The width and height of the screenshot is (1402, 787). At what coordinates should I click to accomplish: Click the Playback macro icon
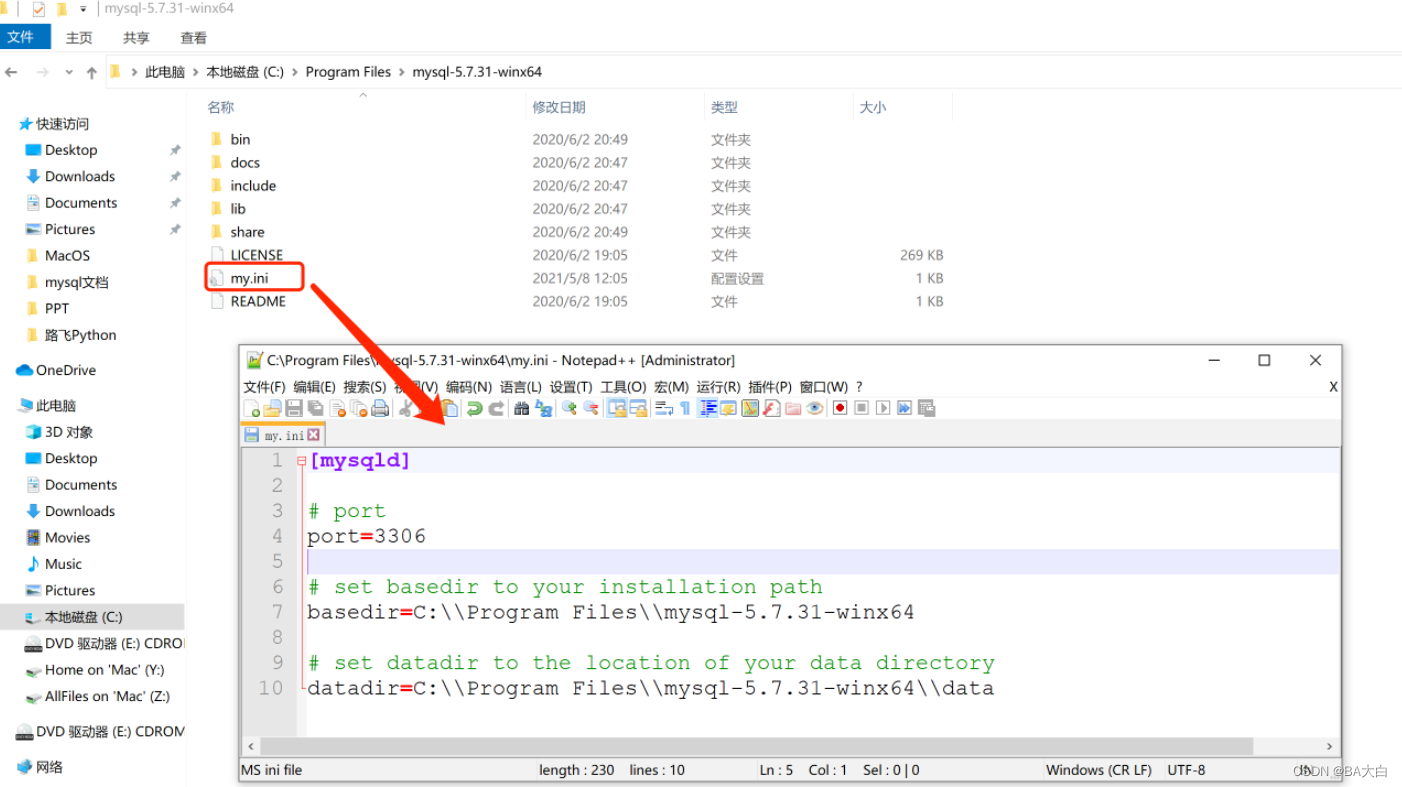pyautogui.click(x=884, y=408)
